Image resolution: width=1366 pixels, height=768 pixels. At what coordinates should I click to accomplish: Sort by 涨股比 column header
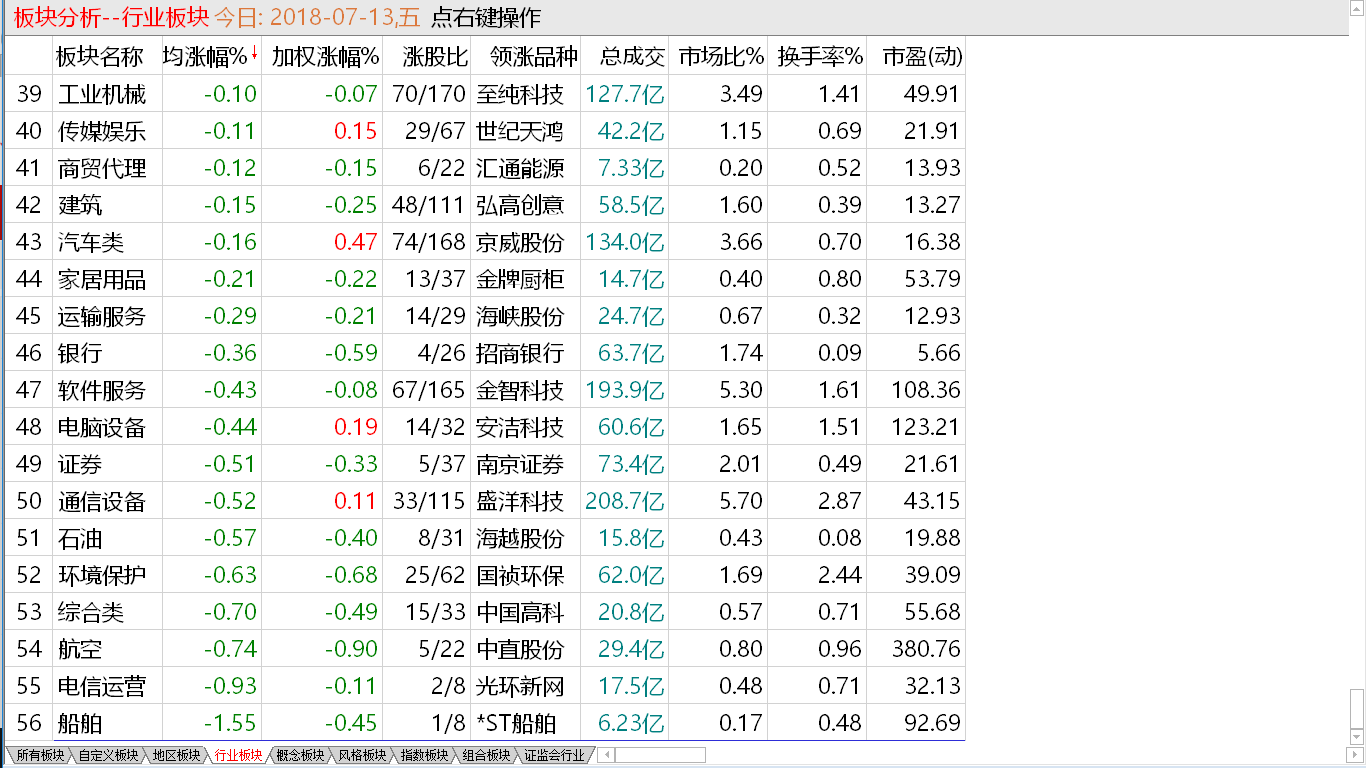pyautogui.click(x=436, y=57)
